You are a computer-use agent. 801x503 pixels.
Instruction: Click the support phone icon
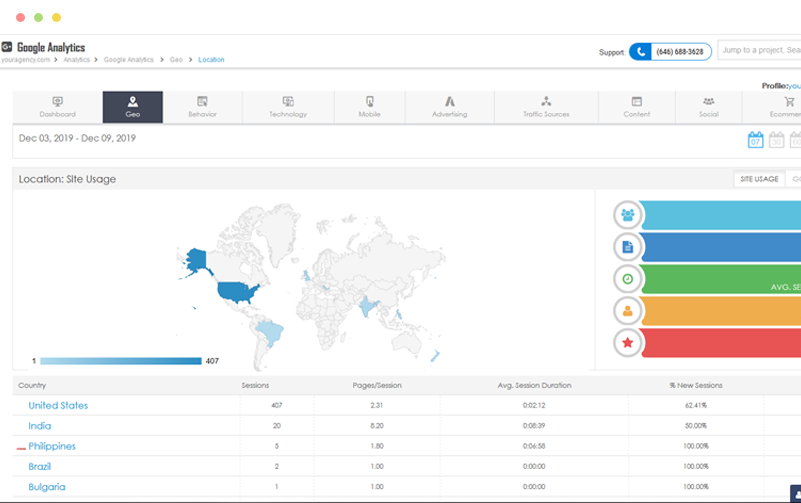[x=640, y=52]
